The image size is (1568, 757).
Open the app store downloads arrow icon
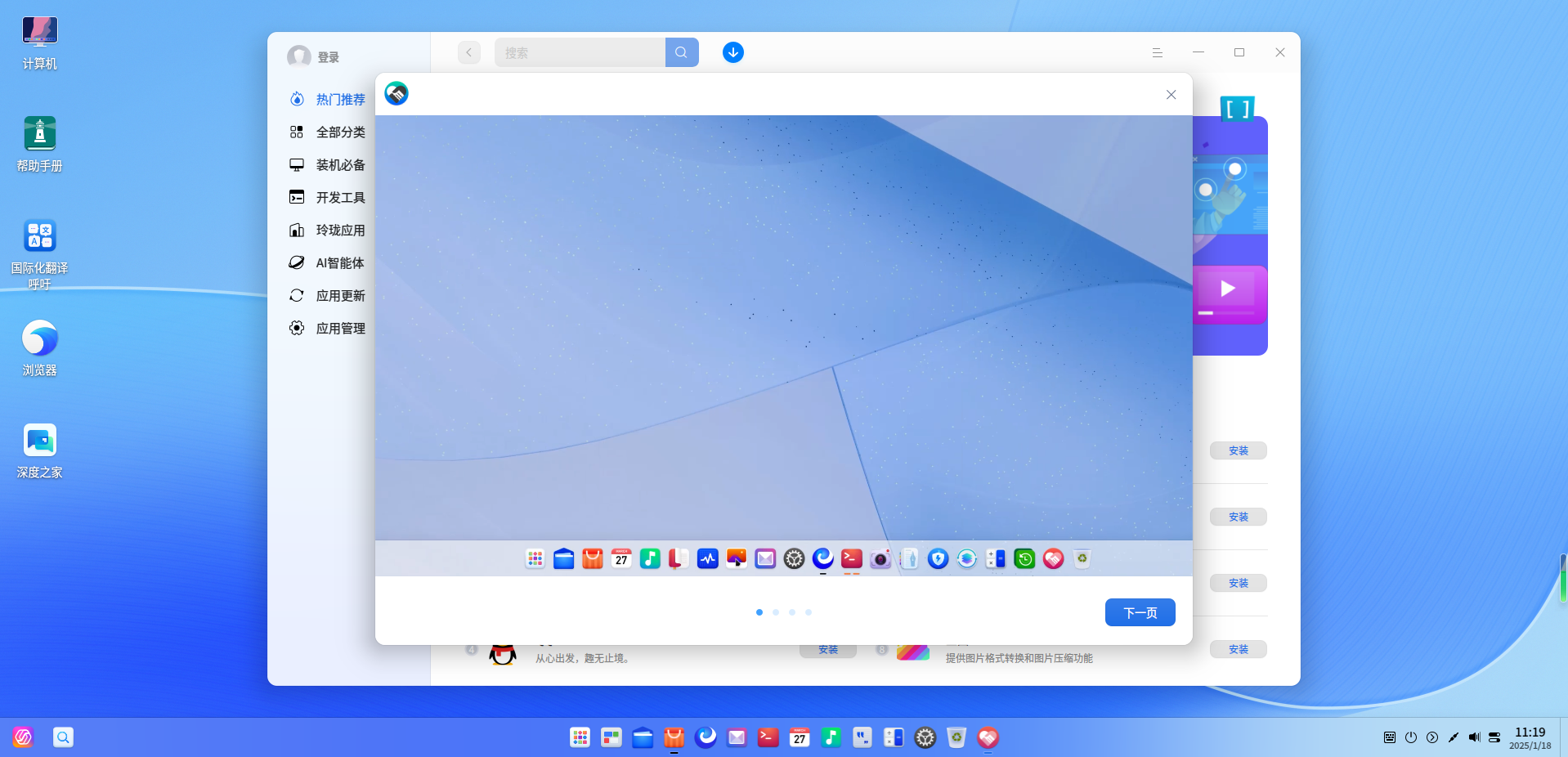click(733, 52)
